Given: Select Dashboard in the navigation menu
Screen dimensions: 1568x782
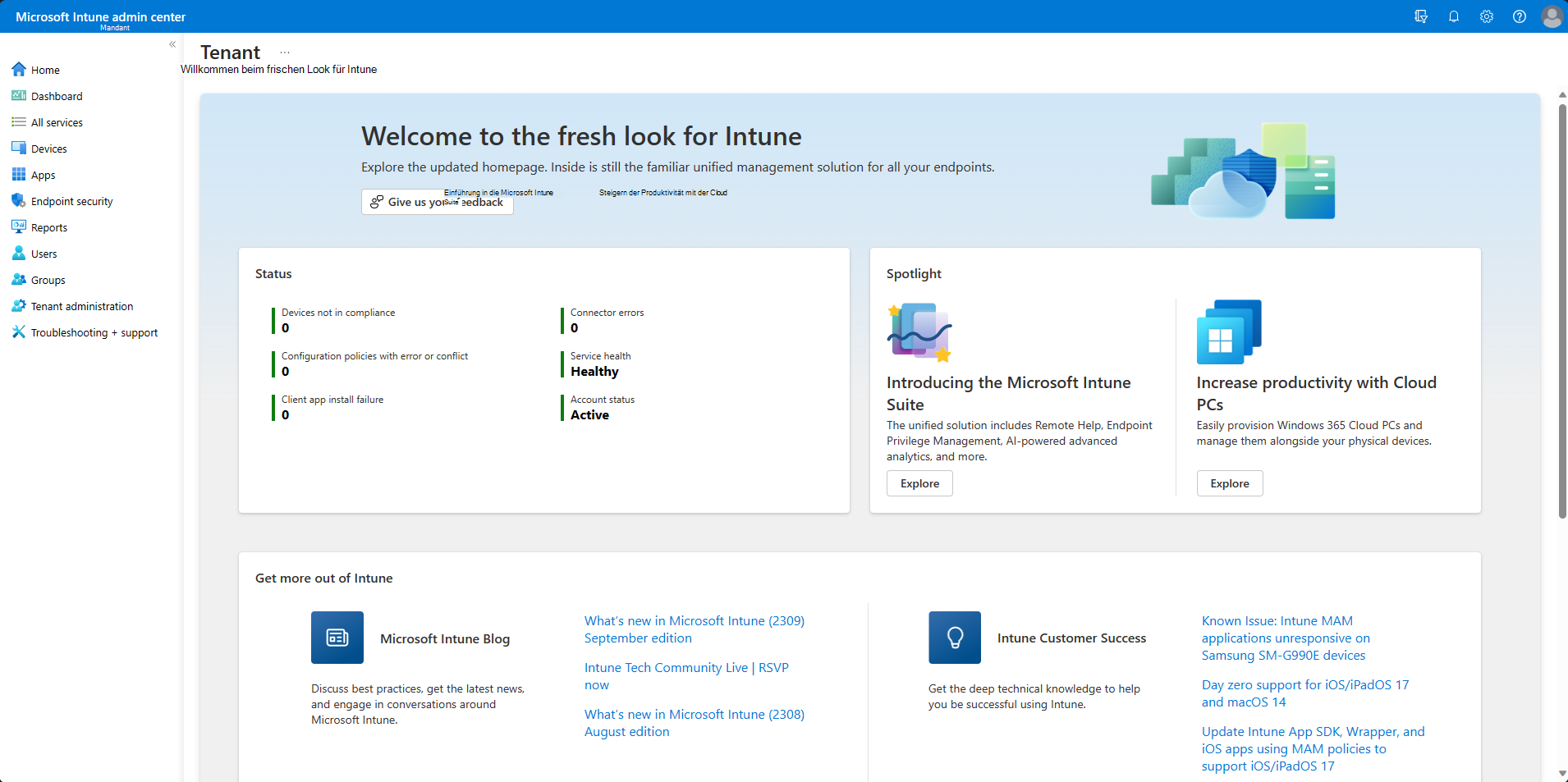Looking at the screenshot, I should pyautogui.click(x=57, y=96).
